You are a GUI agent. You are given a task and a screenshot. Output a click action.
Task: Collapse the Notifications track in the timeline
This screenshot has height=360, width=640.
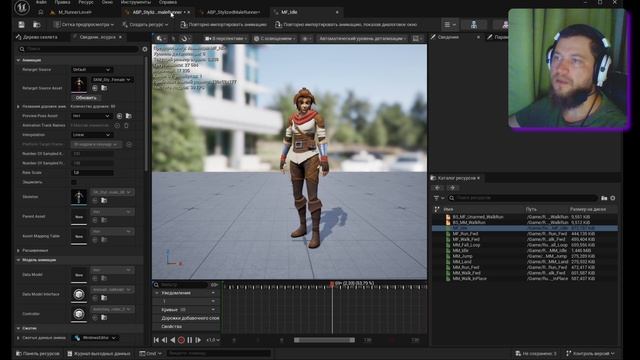click(x=157, y=293)
